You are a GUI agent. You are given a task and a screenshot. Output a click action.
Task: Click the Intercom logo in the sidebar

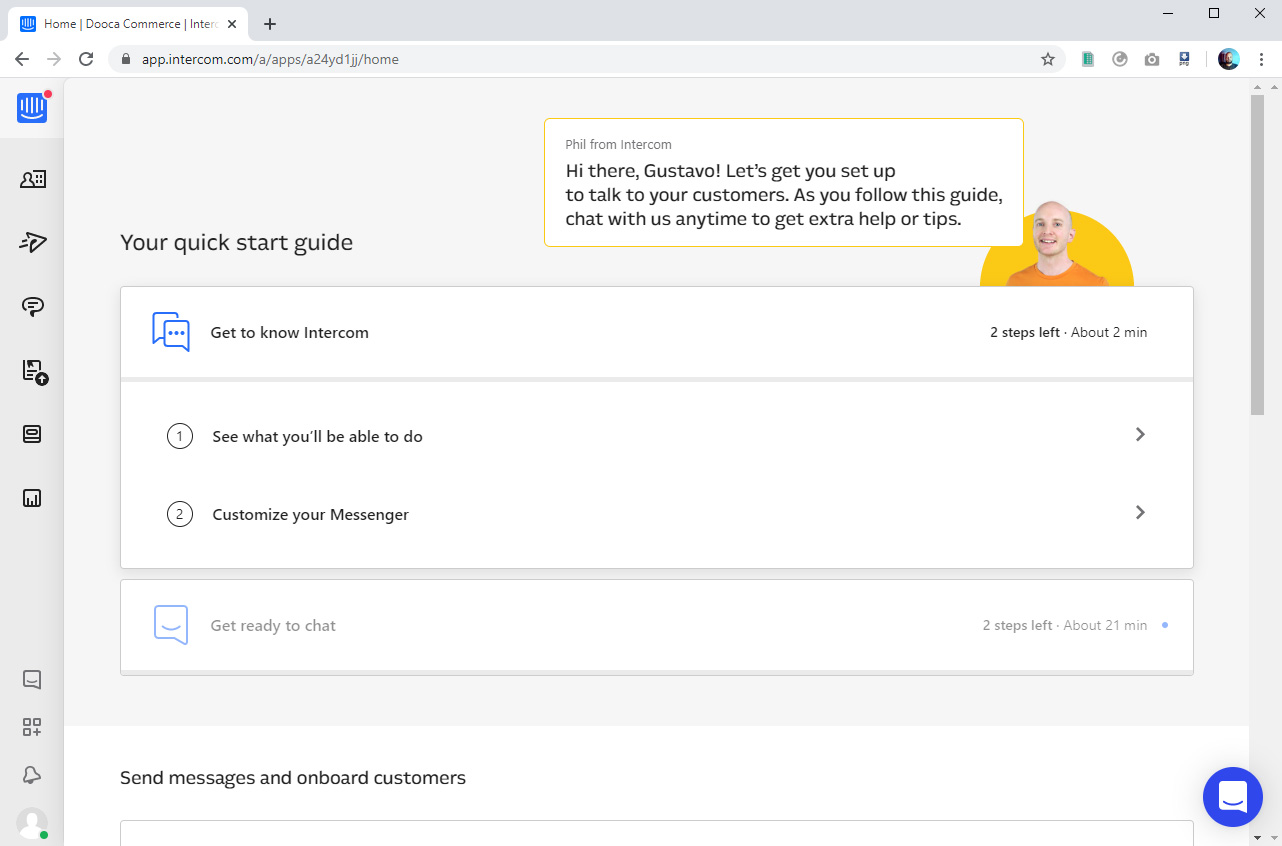(x=32, y=107)
